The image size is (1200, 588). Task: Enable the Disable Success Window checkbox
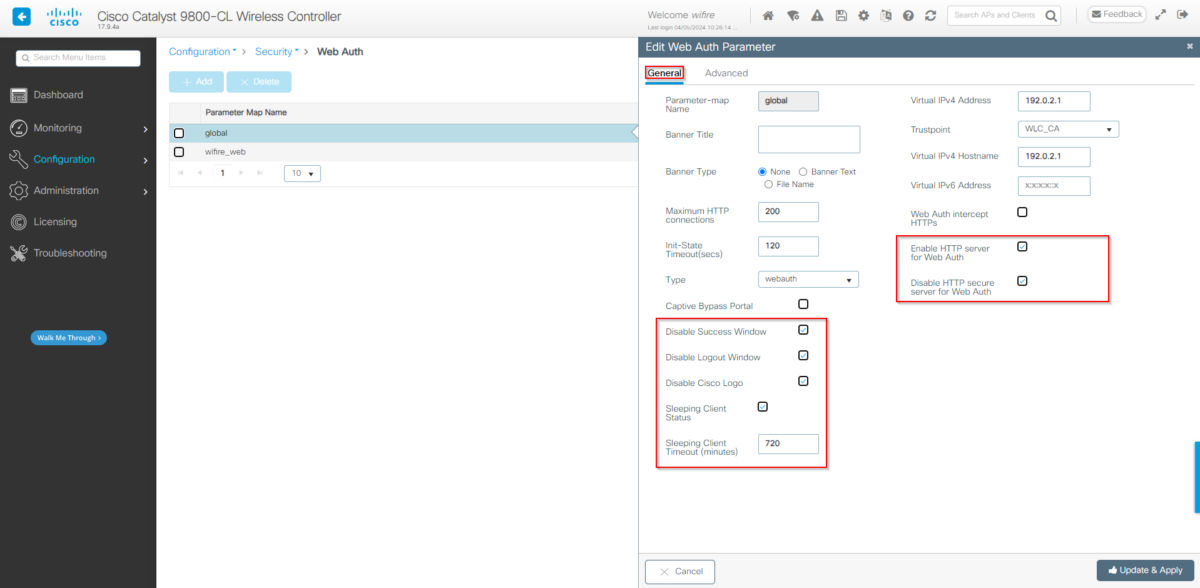click(x=803, y=330)
